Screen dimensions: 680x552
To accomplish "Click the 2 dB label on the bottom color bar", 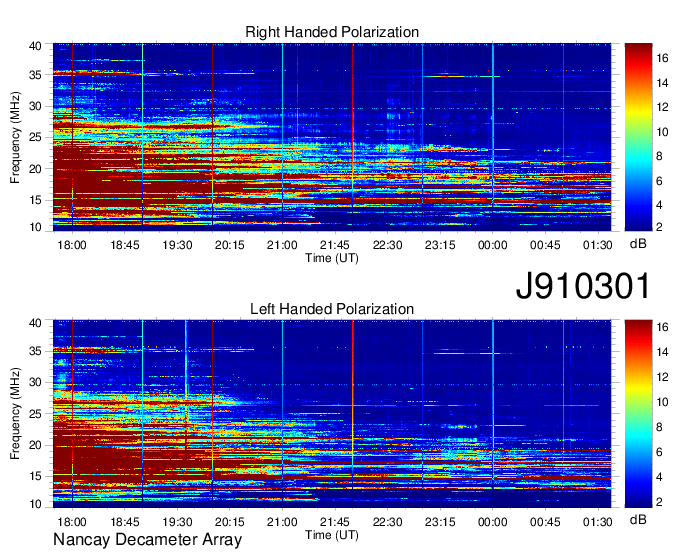I will point(659,502).
